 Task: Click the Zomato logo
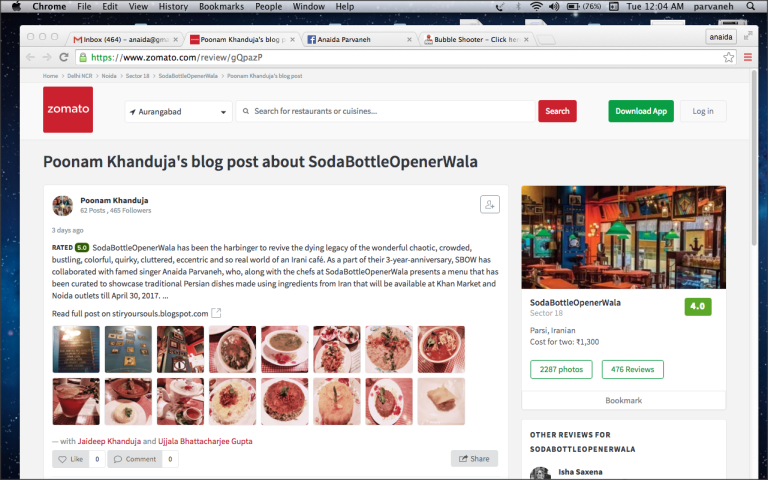click(x=68, y=110)
